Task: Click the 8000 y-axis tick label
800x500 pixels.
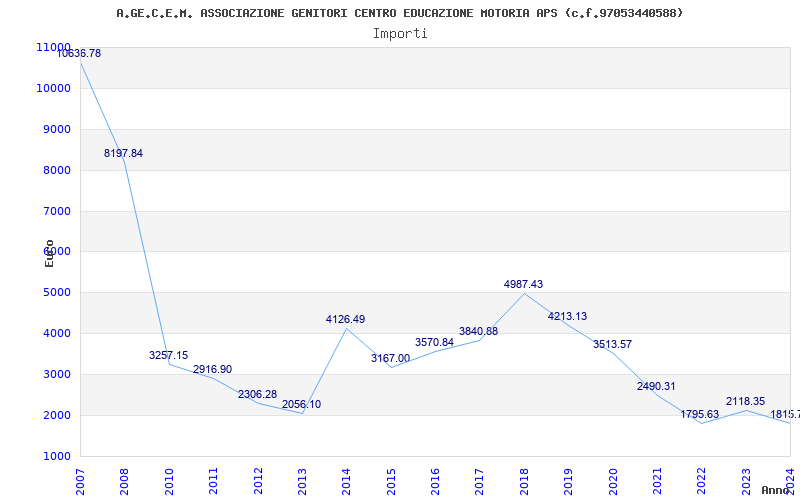Action: coord(56,170)
